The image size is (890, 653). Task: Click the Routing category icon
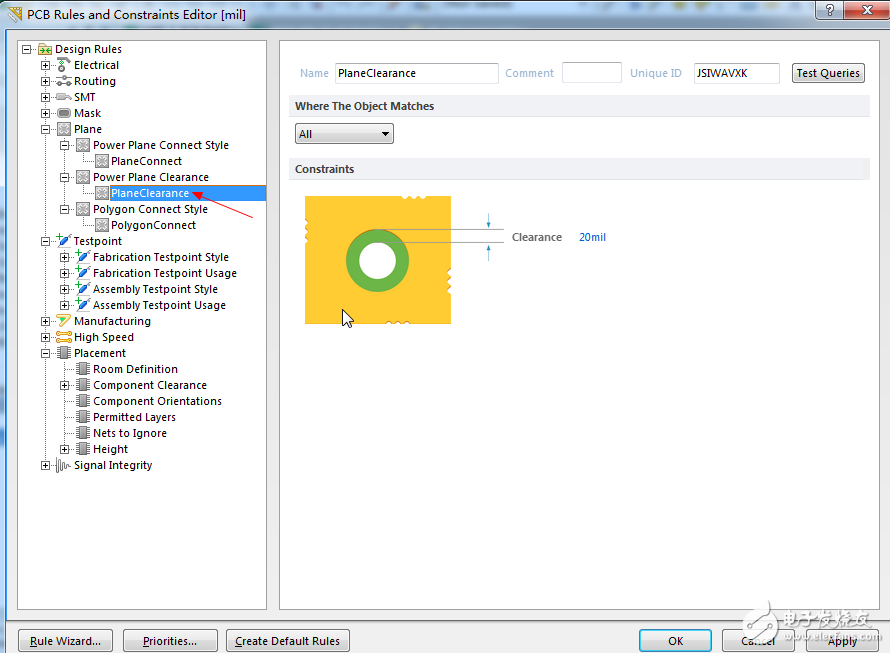click(64, 81)
